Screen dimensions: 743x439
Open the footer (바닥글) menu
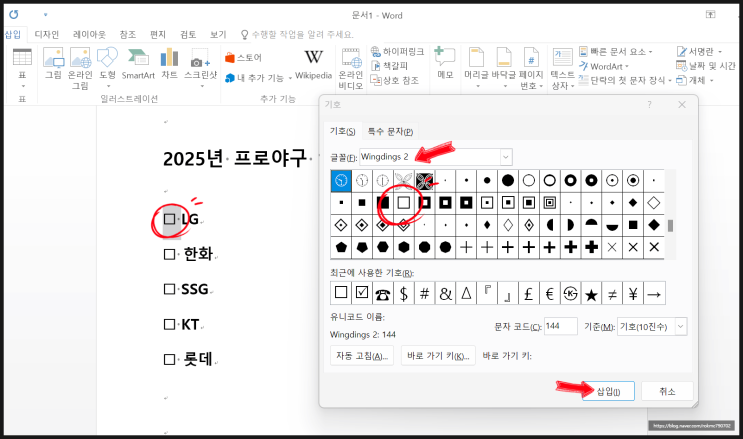(504, 67)
